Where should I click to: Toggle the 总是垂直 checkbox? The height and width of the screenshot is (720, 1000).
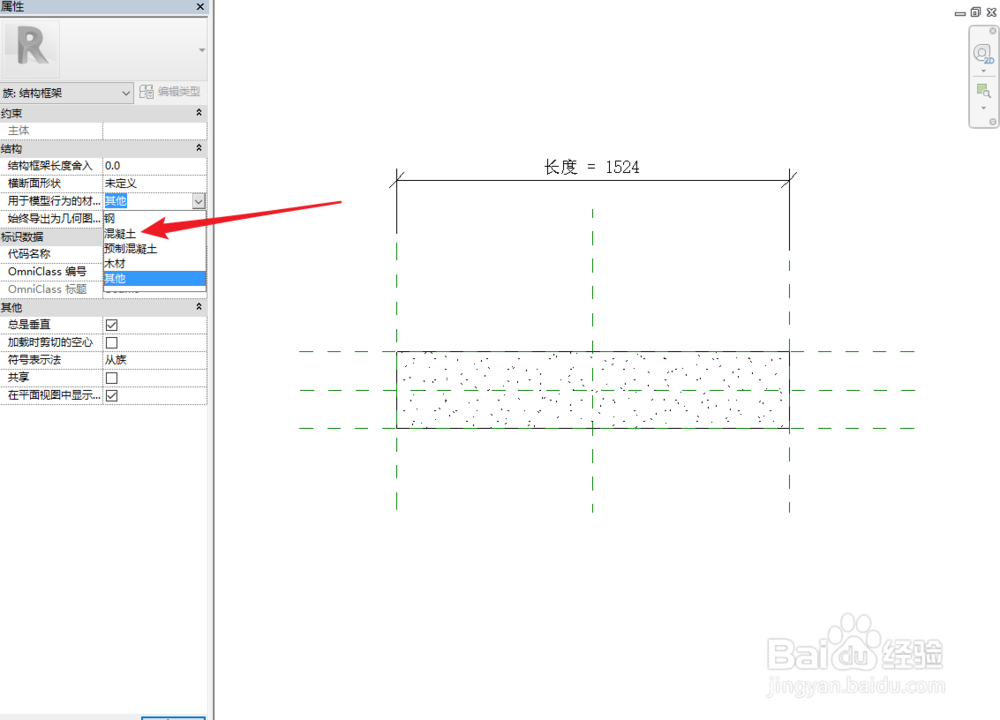(x=112, y=325)
